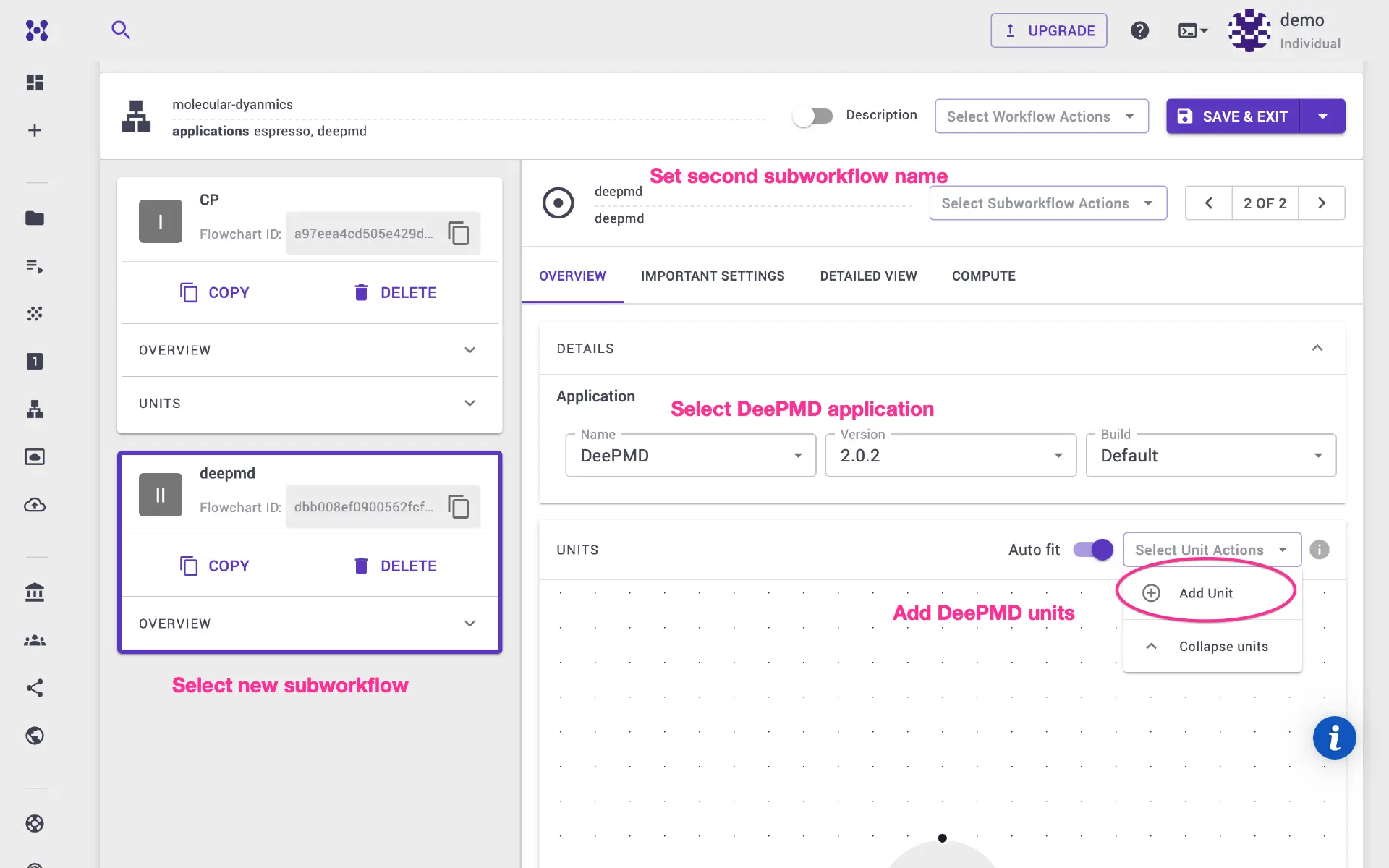1389x868 pixels.
Task: Switch to the COMPUTE tab
Action: coord(983,276)
